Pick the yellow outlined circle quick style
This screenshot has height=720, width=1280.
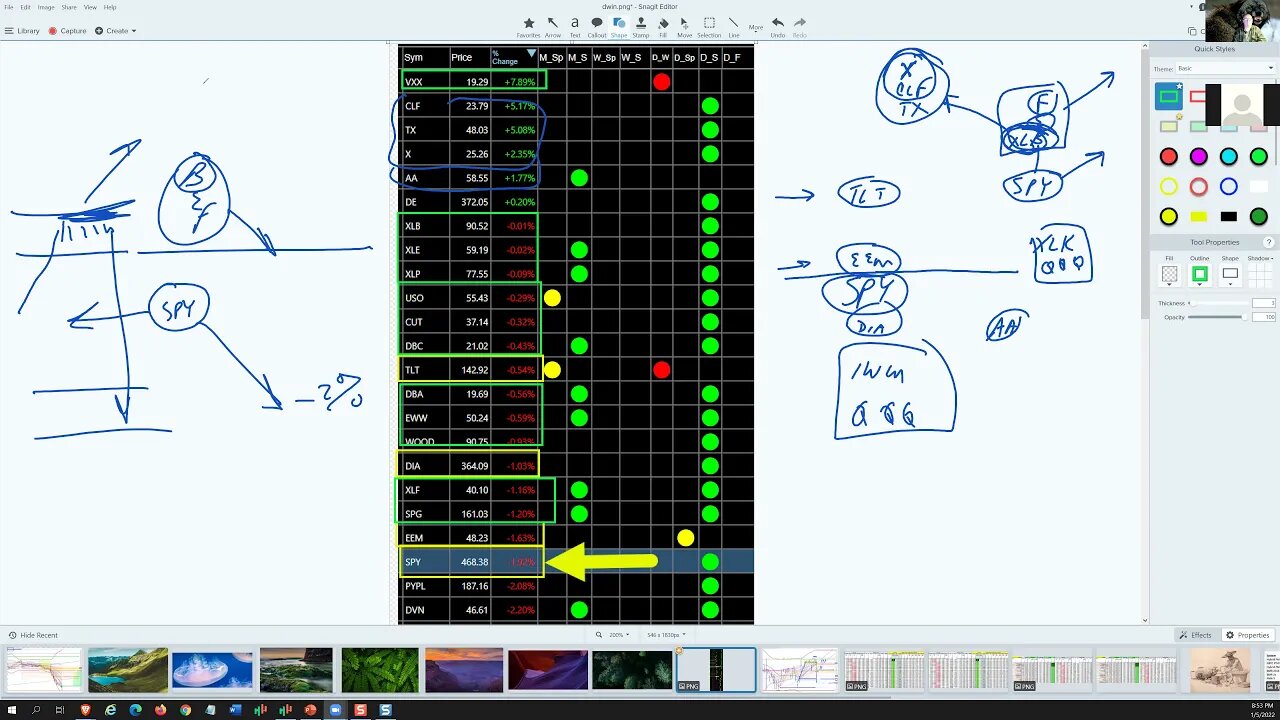[1169, 186]
